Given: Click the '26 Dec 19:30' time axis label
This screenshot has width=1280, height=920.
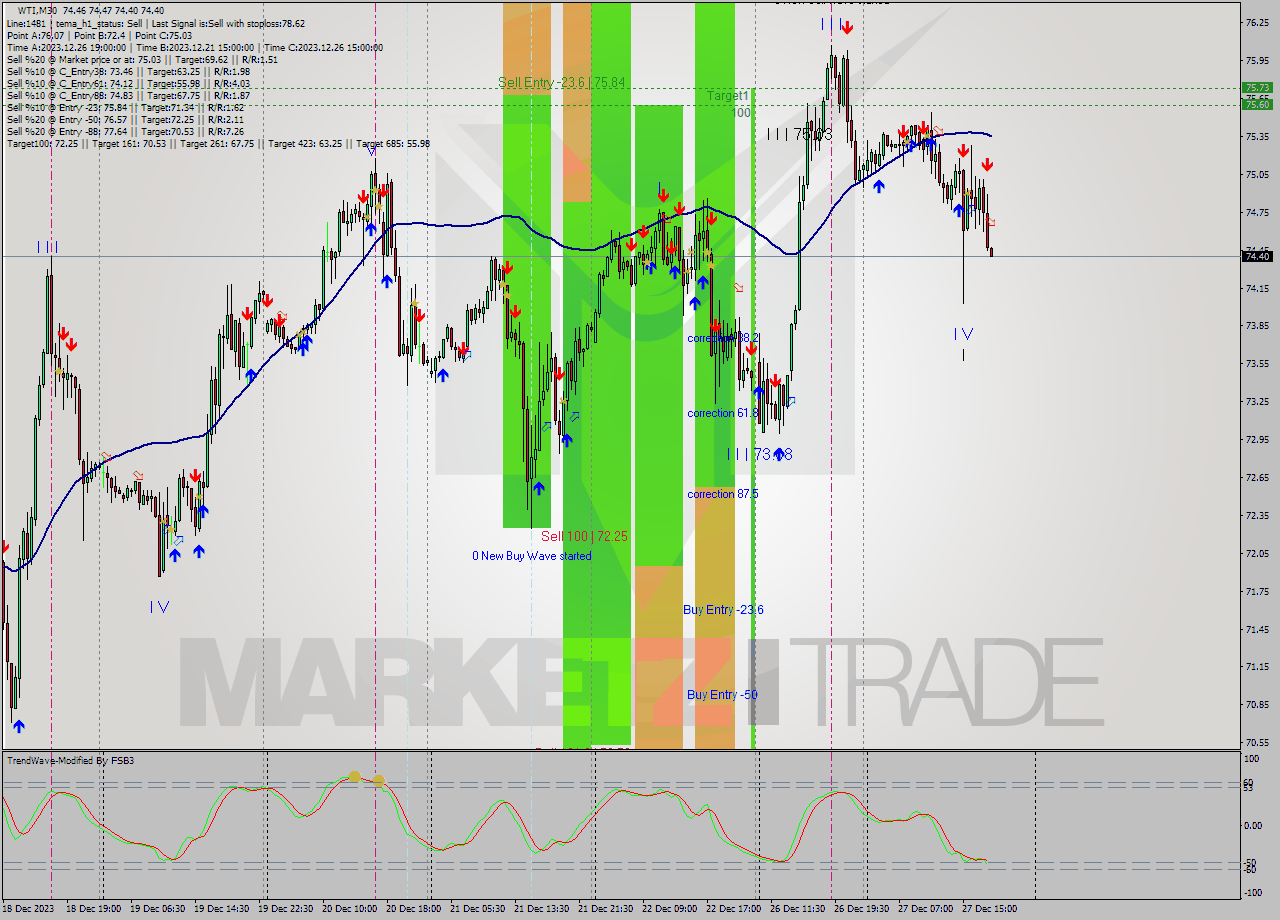Looking at the screenshot, I should pos(861,909).
